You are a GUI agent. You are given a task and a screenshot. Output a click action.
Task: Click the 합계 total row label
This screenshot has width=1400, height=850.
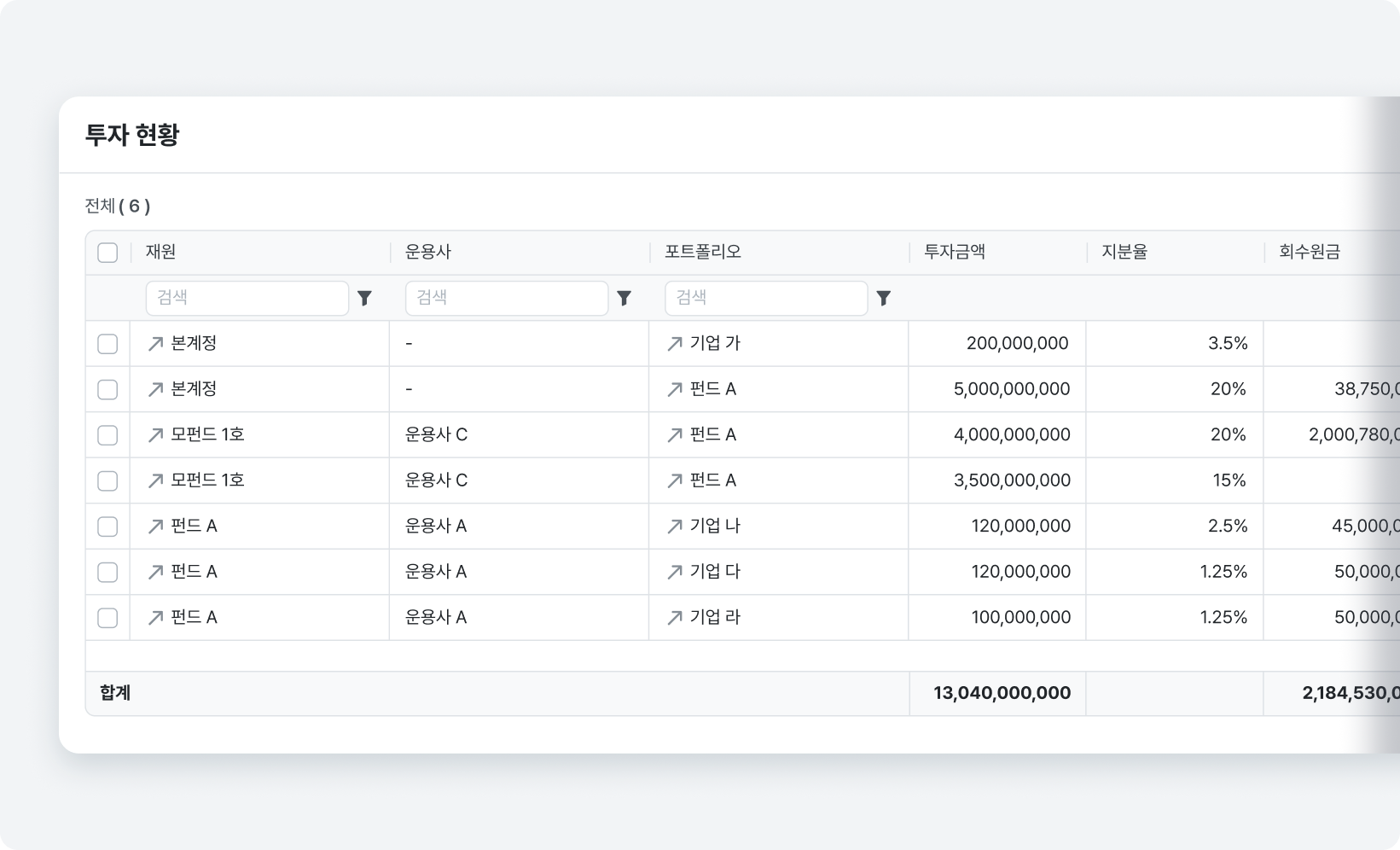[115, 693]
